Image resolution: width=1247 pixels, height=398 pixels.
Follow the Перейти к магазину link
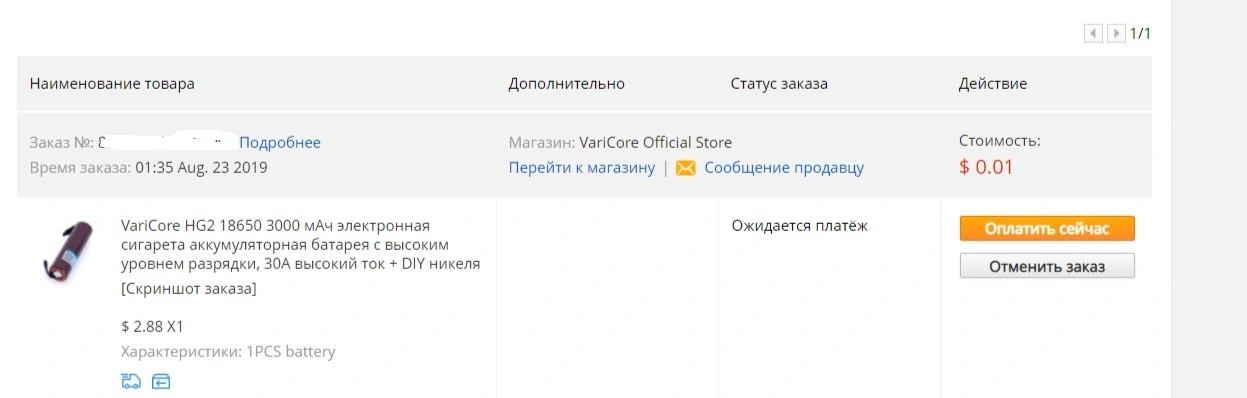click(x=582, y=168)
